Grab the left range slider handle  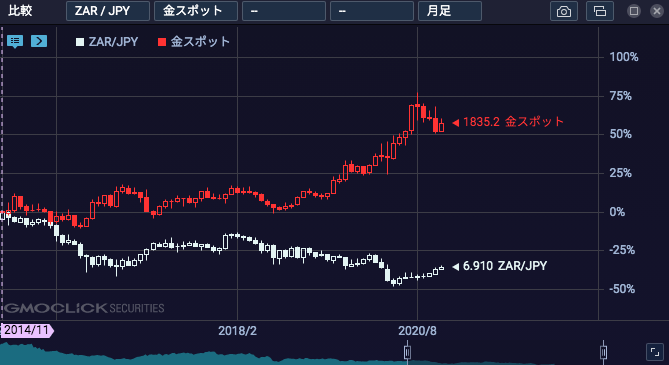[x=407, y=352]
